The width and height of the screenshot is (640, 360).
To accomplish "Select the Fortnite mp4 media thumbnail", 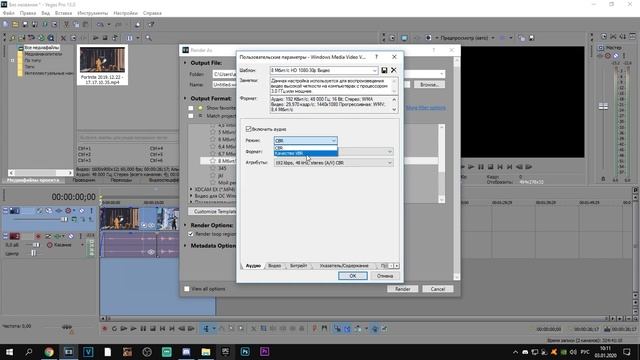I will click(x=102, y=65).
